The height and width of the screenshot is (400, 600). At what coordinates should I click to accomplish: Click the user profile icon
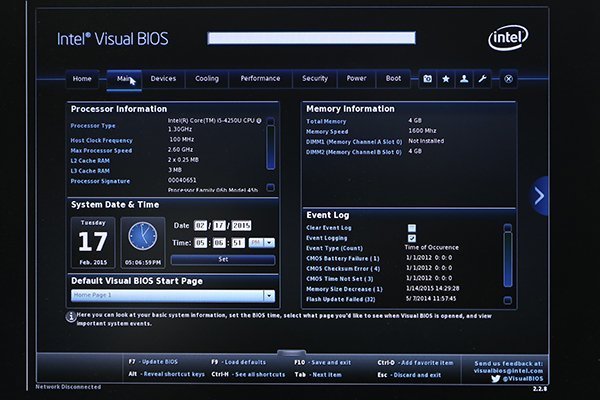[464, 79]
